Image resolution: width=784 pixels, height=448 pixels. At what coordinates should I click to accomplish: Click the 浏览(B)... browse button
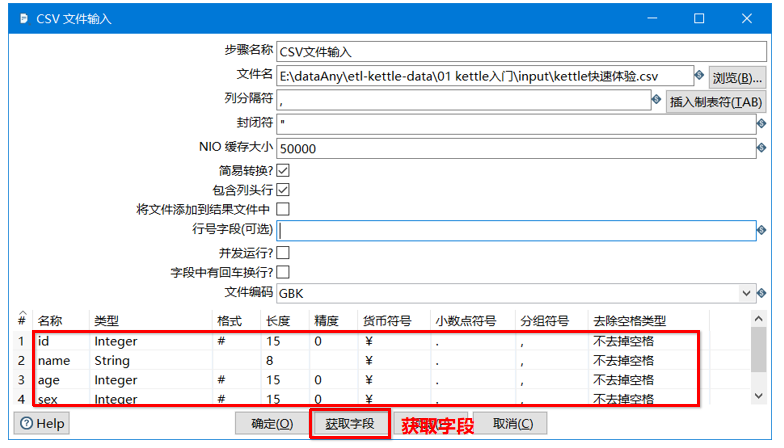coord(738,78)
